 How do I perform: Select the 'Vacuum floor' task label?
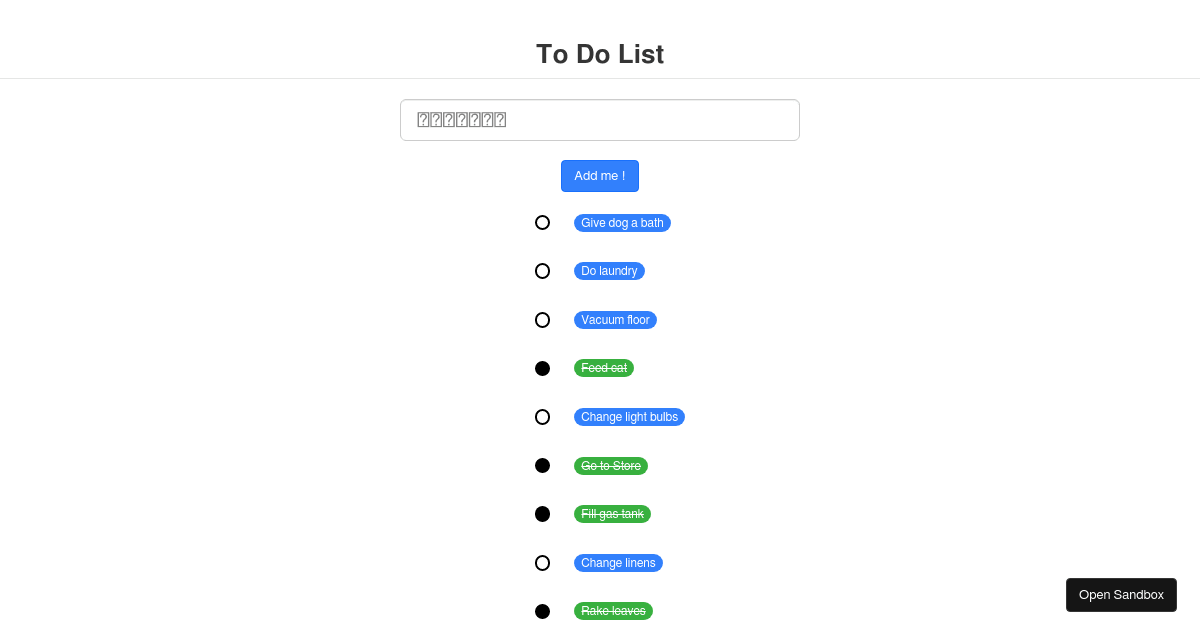click(615, 319)
